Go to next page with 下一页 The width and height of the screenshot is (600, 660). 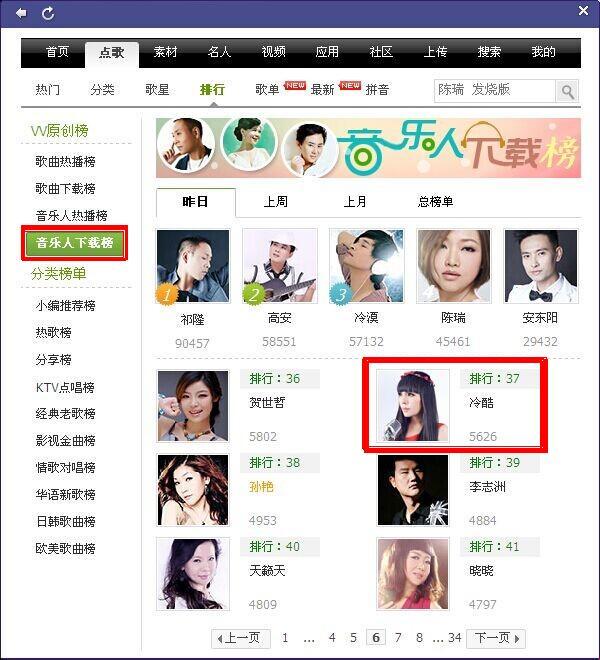tap(498, 638)
